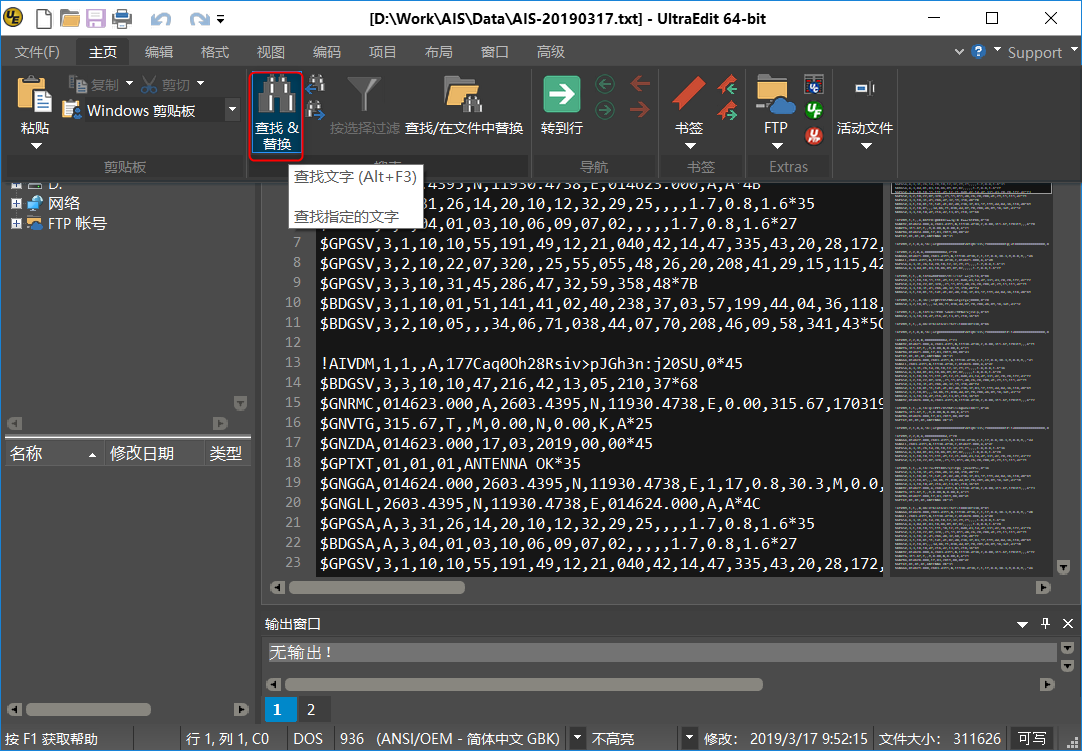Open the 剪切 dropdown arrow

201,84
